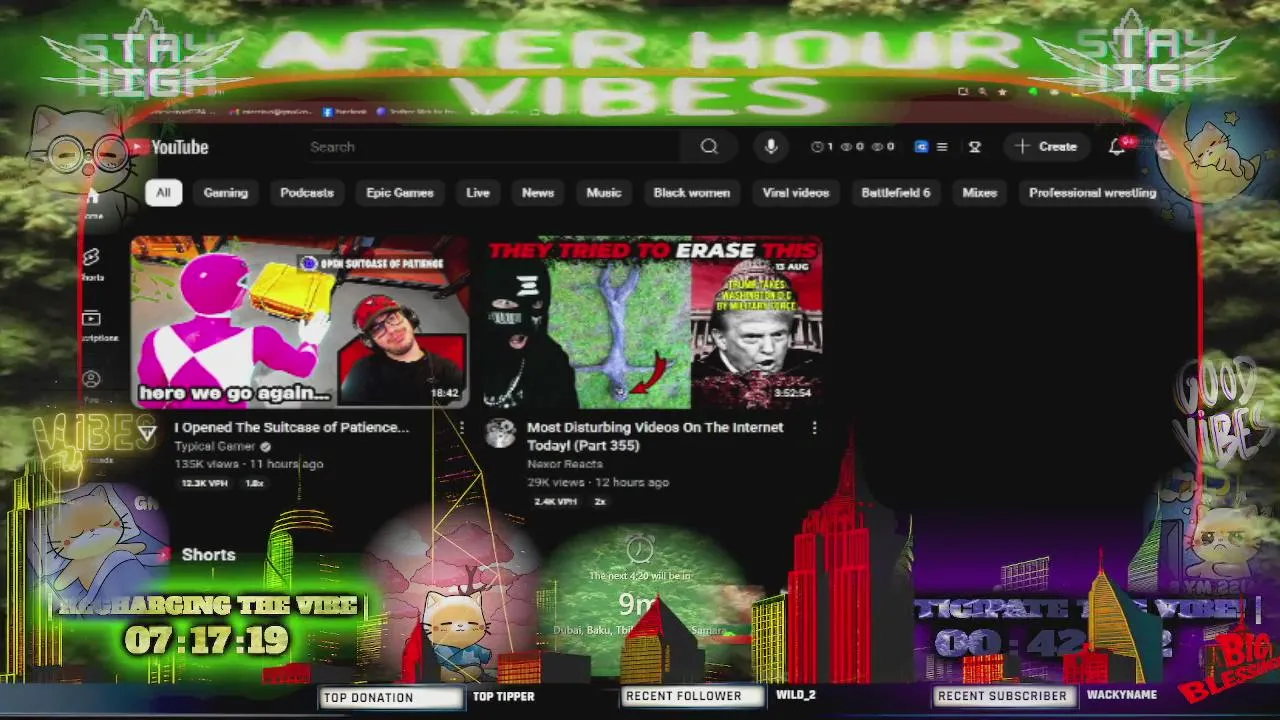Click the '2x' multiplier badge
1280x720 pixels.
(600, 501)
